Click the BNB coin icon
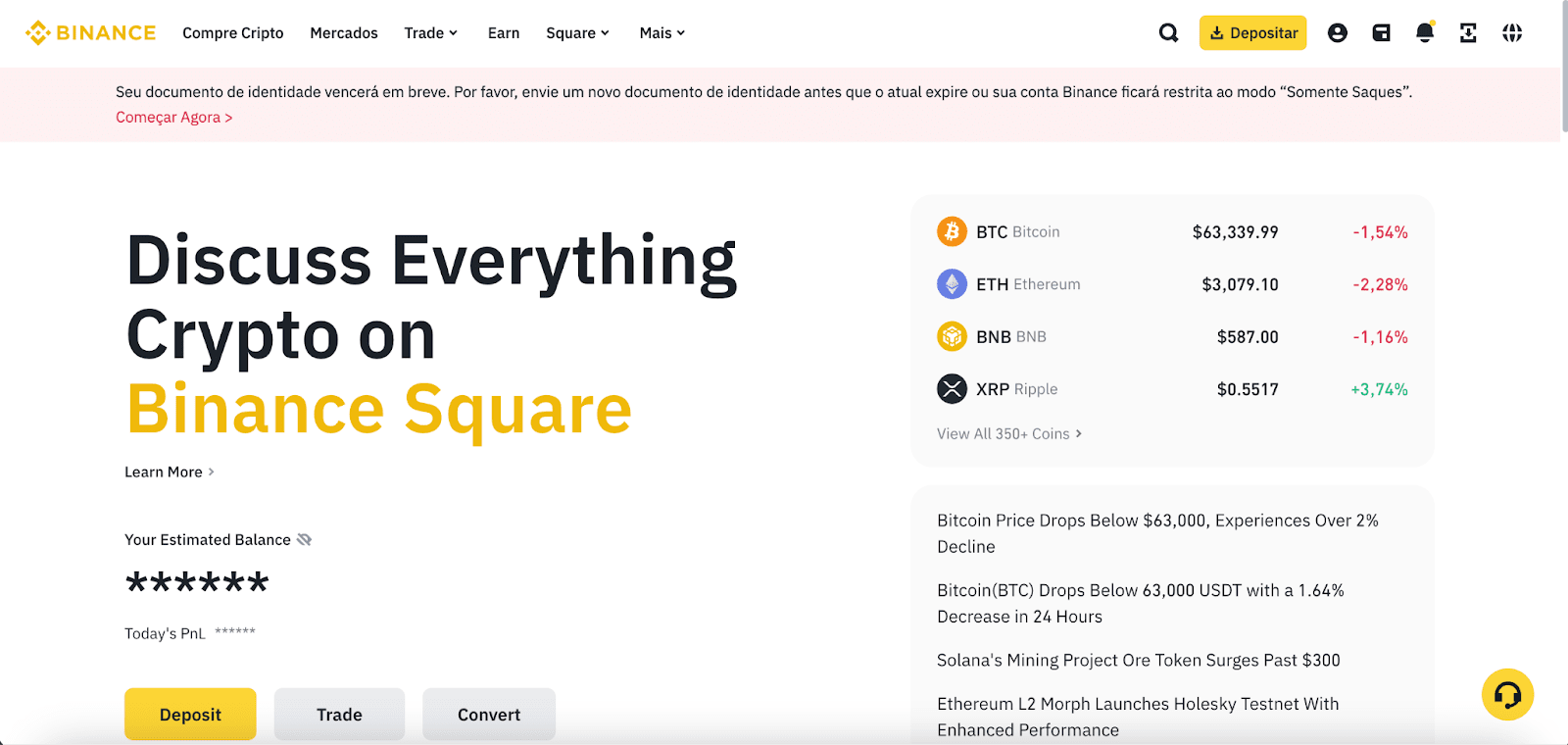This screenshot has width=1568, height=745. tap(952, 336)
